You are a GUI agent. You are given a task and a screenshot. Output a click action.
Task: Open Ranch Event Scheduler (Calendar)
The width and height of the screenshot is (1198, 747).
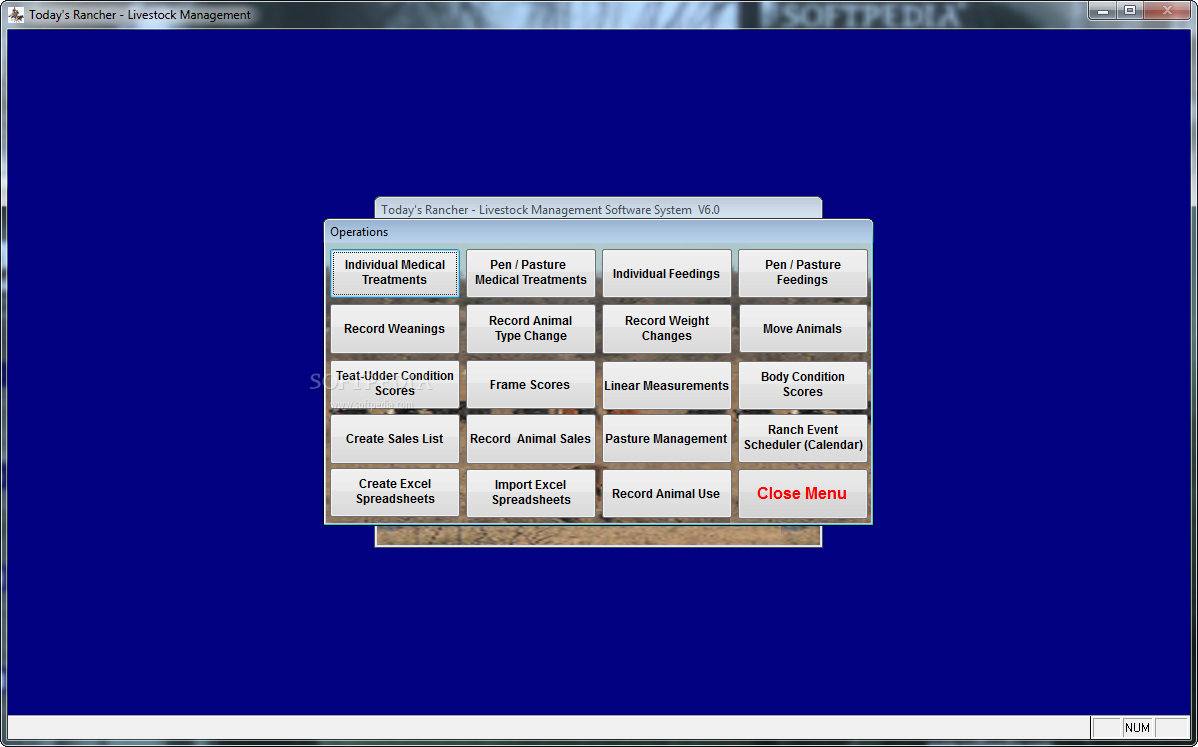point(802,438)
